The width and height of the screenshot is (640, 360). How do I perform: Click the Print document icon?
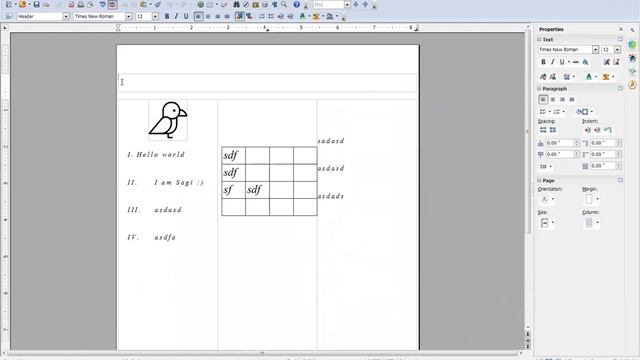pyautogui.click(x=81, y=4)
